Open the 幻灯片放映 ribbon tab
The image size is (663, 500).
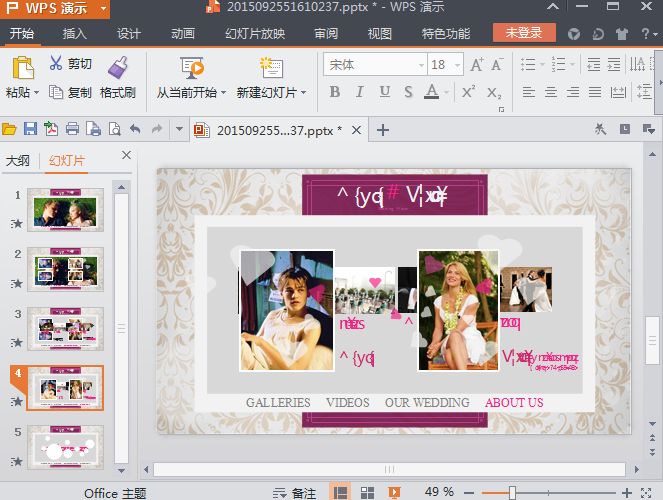pos(255,33)
